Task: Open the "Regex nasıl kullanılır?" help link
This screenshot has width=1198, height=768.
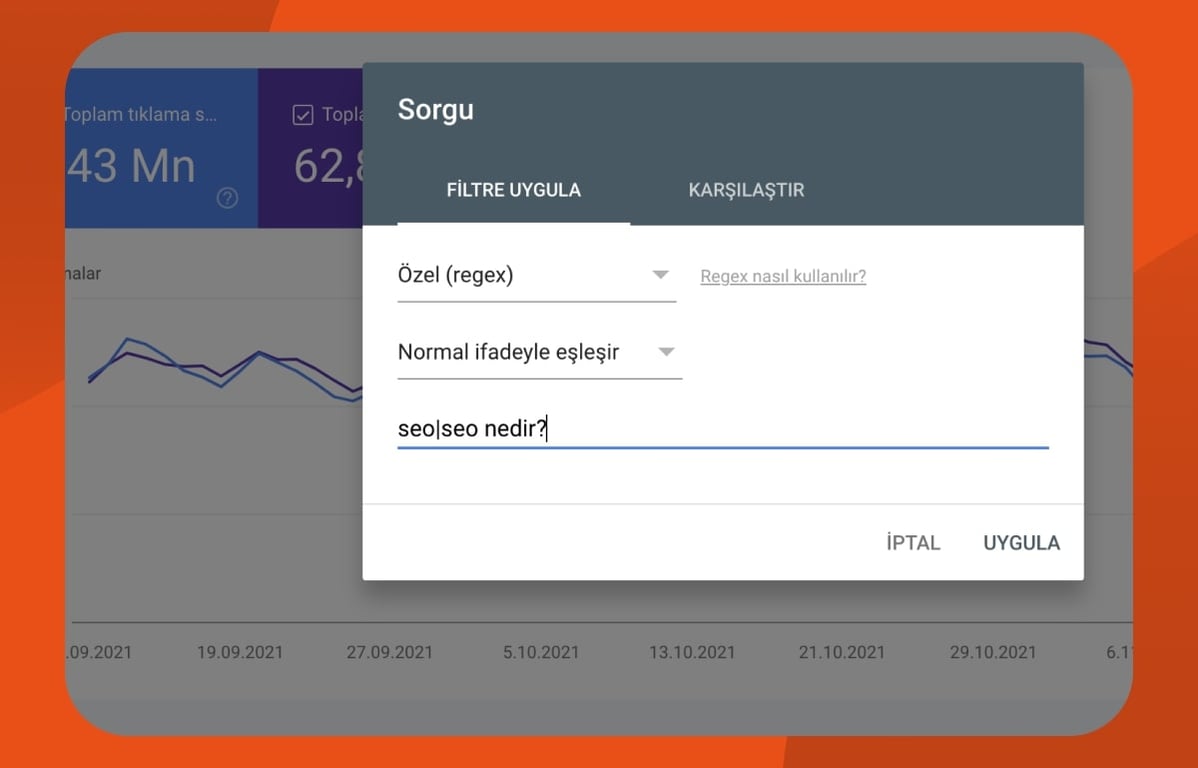Action: (783, 275)
